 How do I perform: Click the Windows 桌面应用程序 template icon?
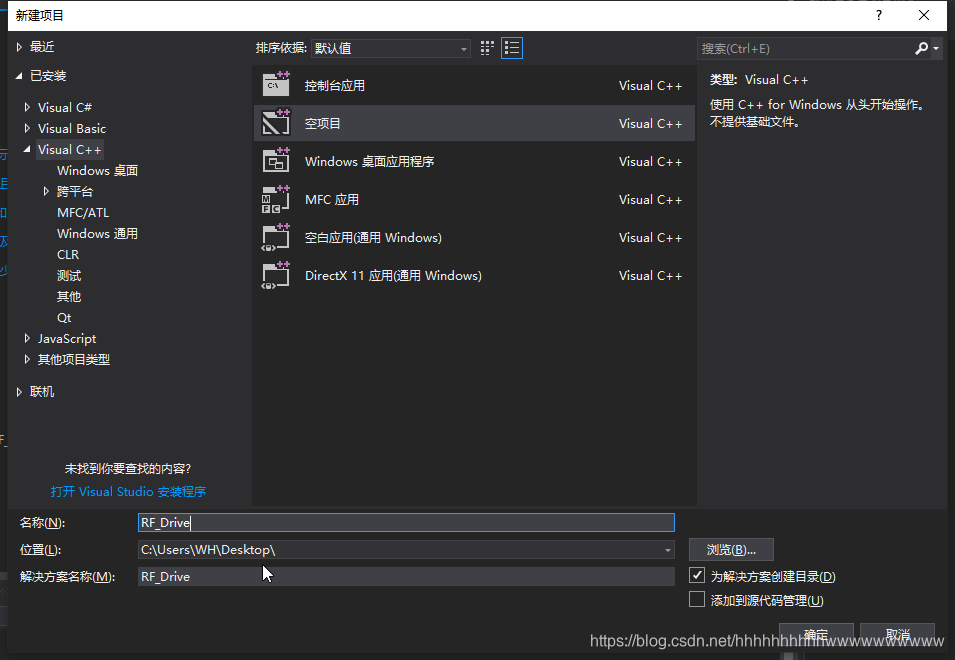pos(276,161)
